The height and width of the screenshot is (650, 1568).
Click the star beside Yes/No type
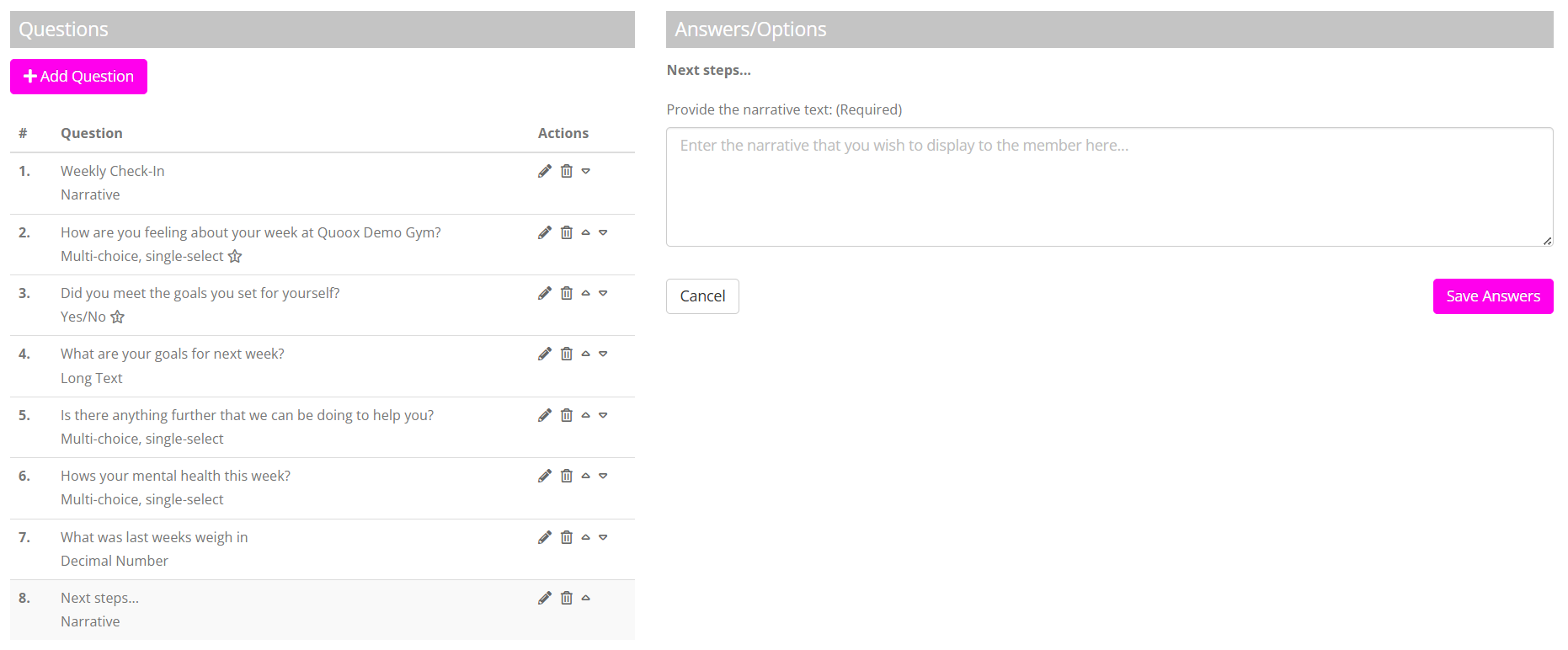coord(118,317)
